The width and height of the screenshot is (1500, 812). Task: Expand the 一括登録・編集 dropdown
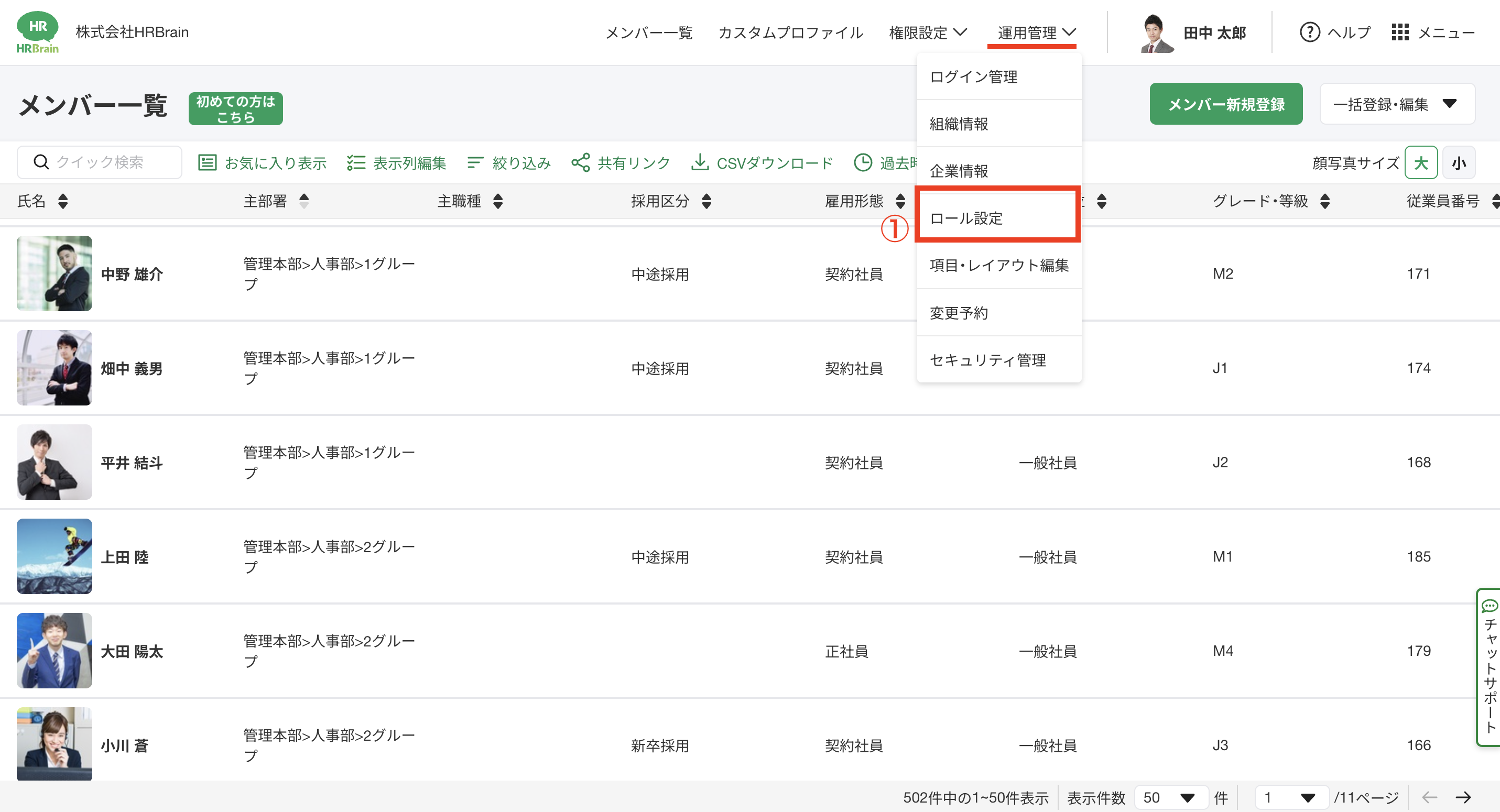click(x=1396, y=104)
